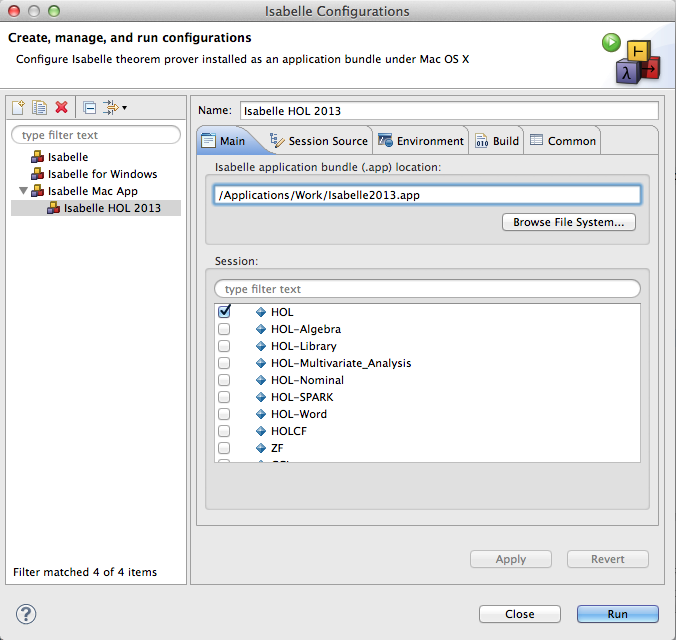Open help with the question mark icon
The width and height of the screenshot is (676, 640).
point(26,614)
